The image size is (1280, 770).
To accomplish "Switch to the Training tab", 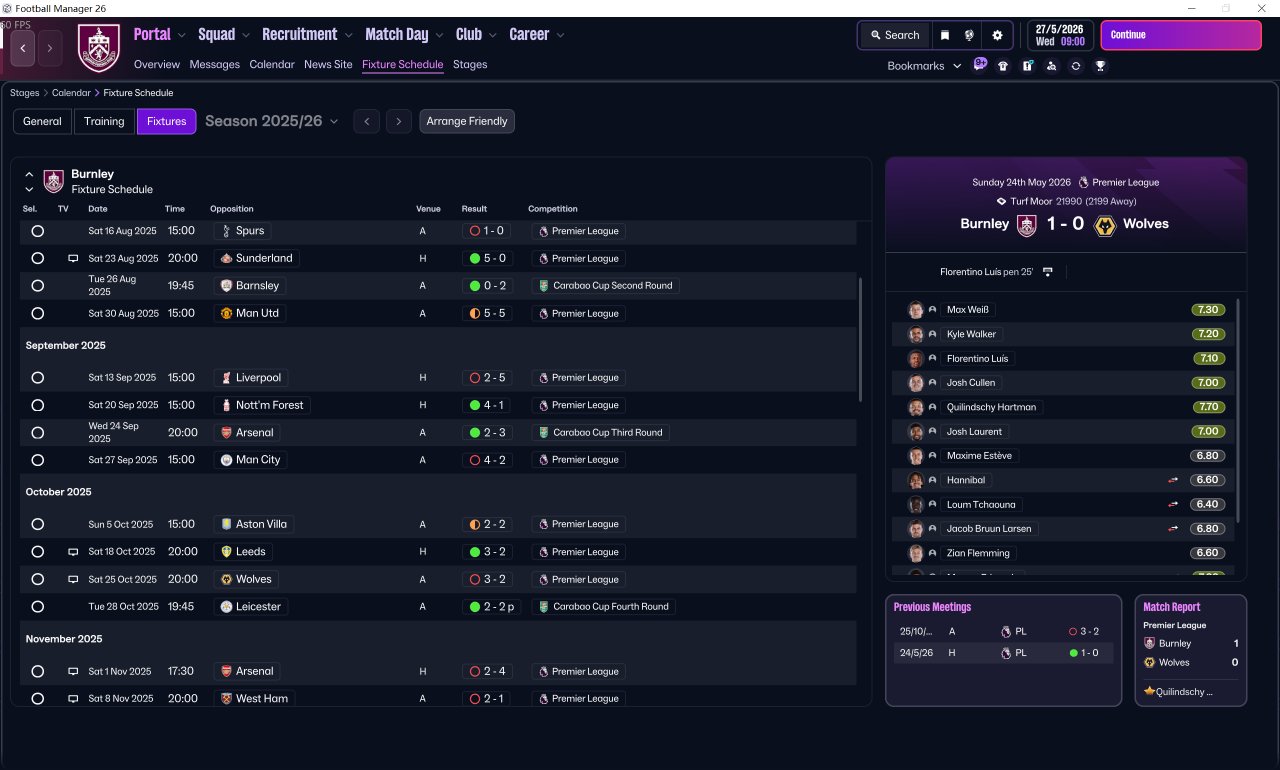I will point(104,121).
